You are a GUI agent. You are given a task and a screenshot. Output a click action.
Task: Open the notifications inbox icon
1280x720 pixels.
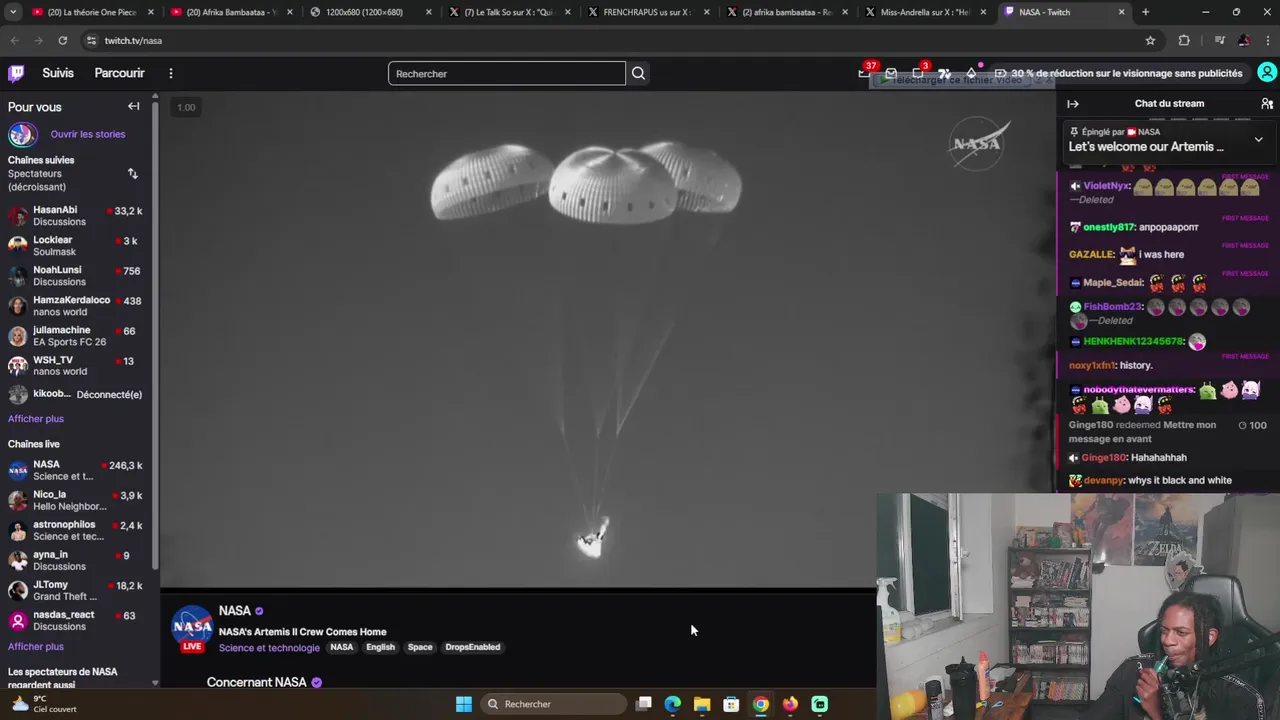click(891, 73)
